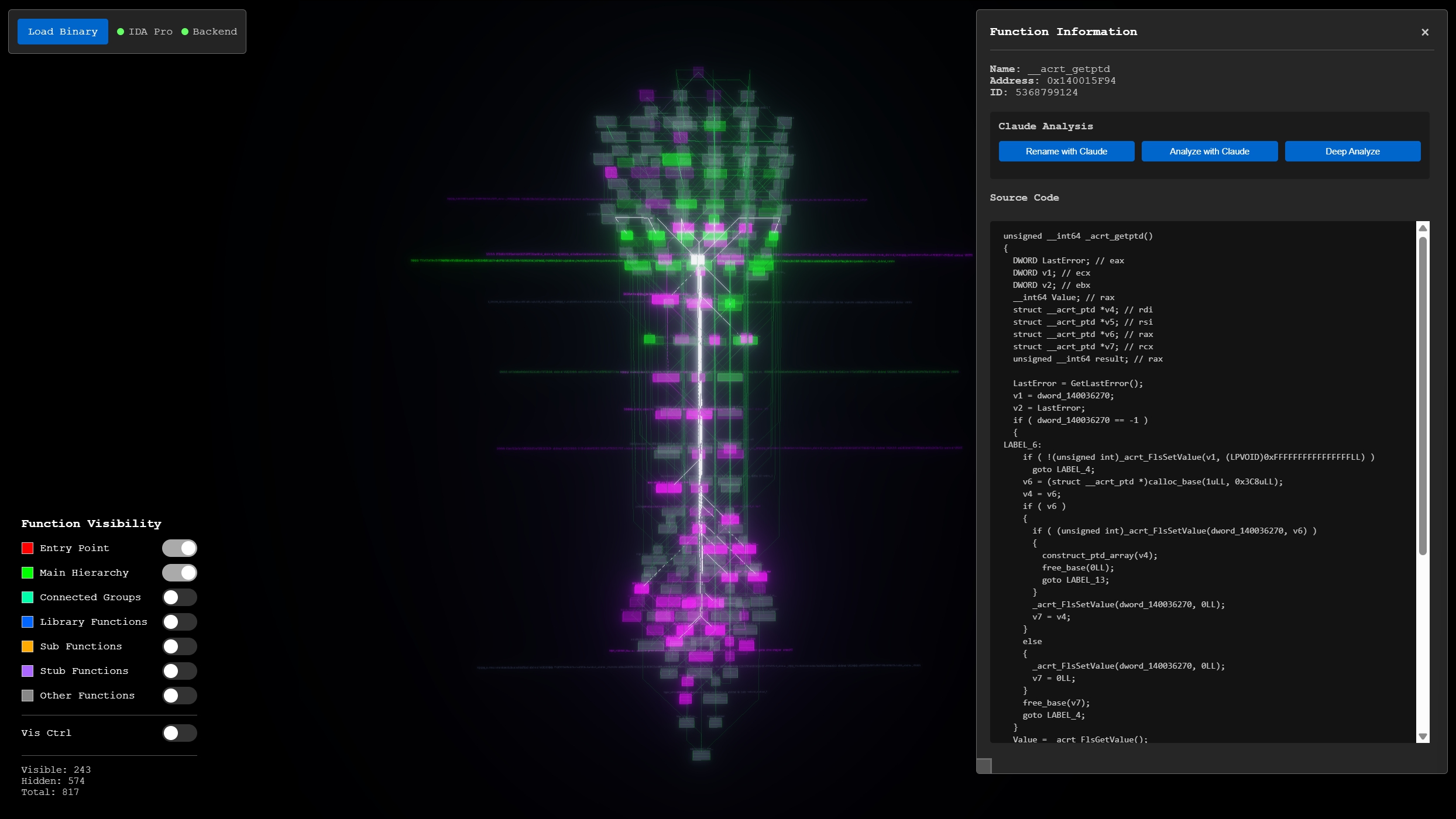Viewport: 1456px width, 819px height.
Task: Click the Analyze with Claude button
Action: 1209,152
